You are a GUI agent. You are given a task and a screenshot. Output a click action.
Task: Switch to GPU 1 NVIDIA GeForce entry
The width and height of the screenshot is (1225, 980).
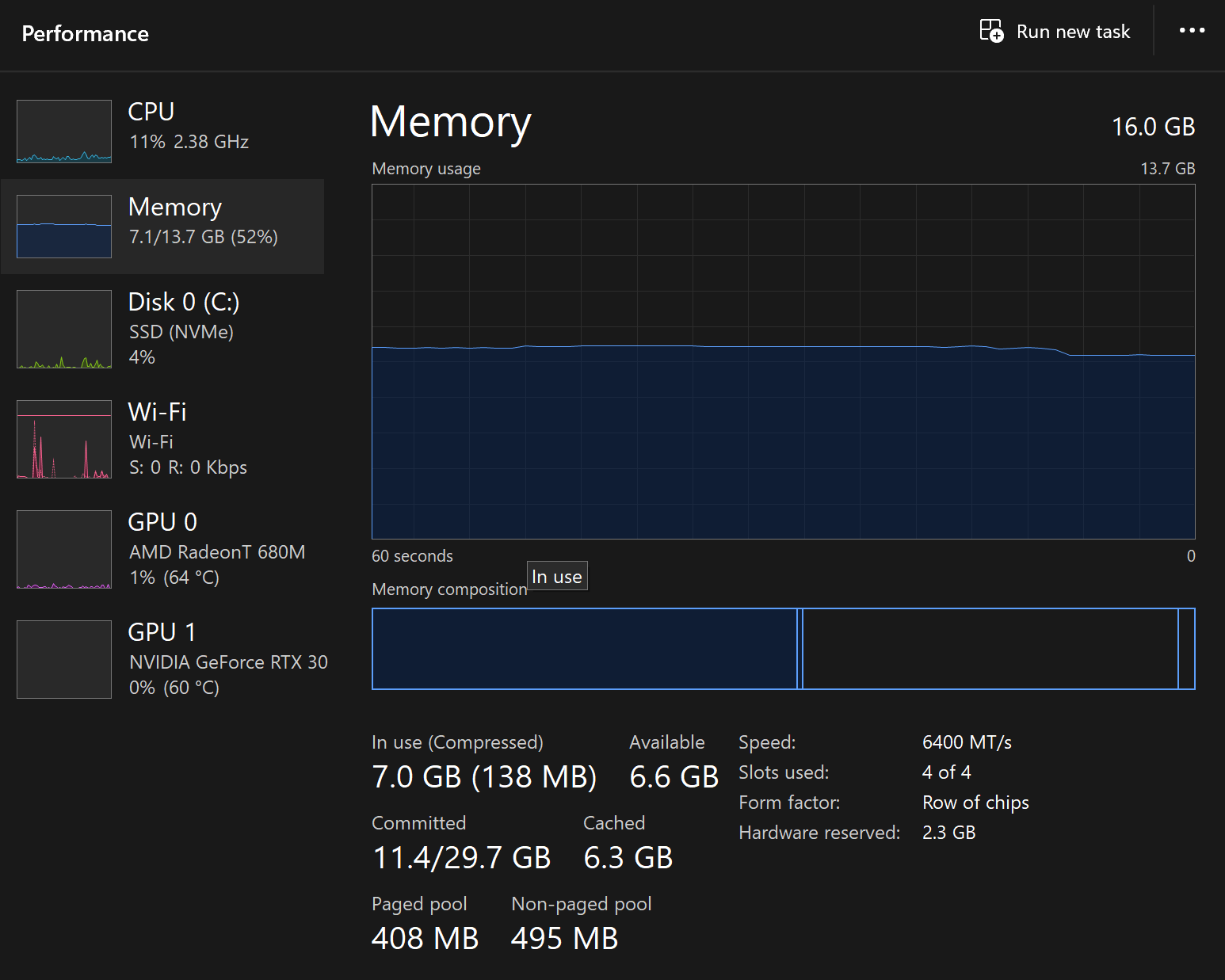(x=162, y=659)
